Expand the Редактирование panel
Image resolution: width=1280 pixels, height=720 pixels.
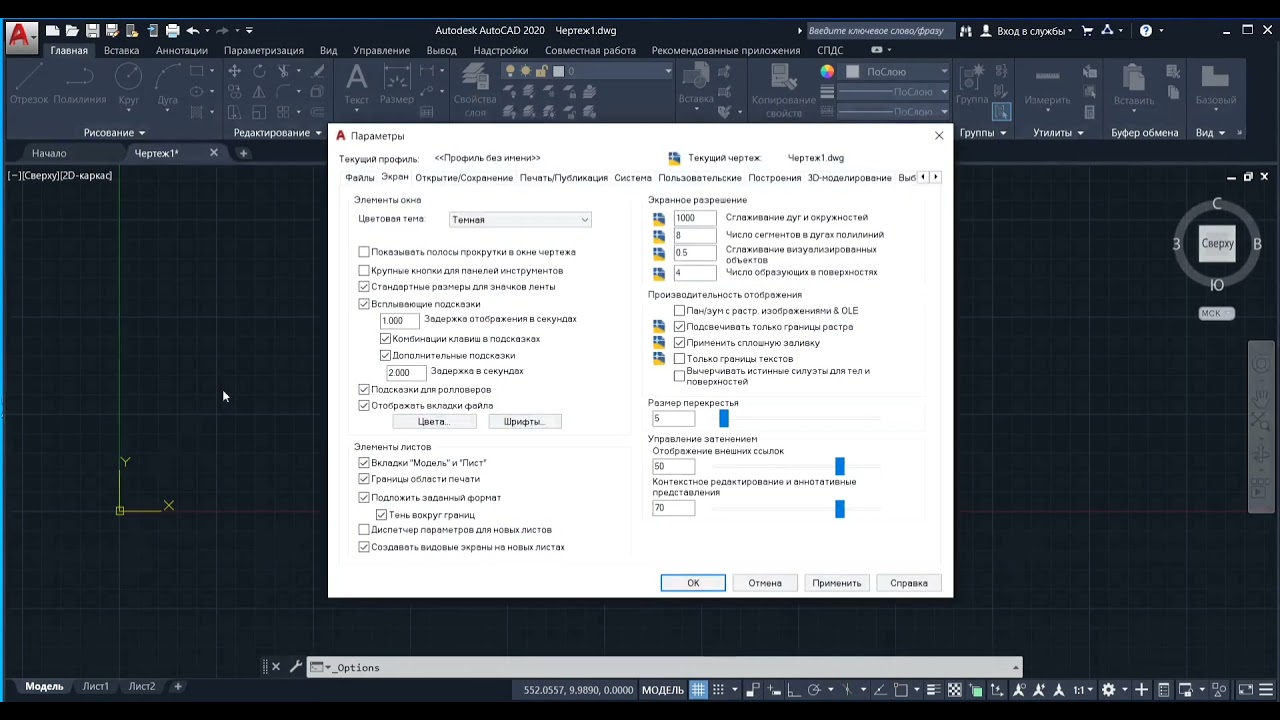277,133
